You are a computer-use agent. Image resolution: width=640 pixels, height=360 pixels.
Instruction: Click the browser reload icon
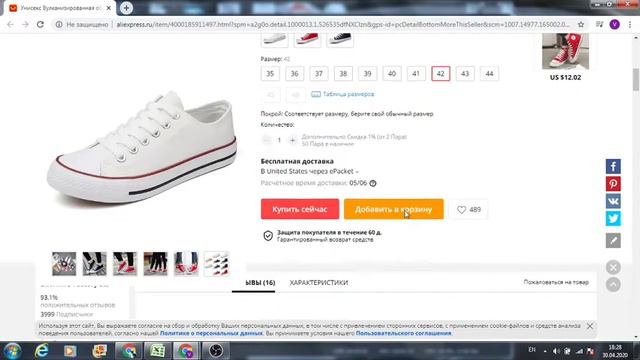point(40,24)
